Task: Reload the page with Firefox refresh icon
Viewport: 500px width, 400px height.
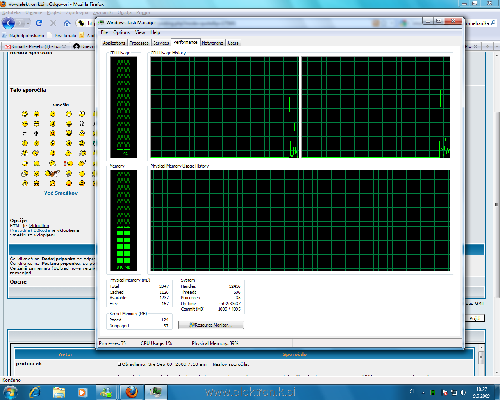Action: coord(39,23)
